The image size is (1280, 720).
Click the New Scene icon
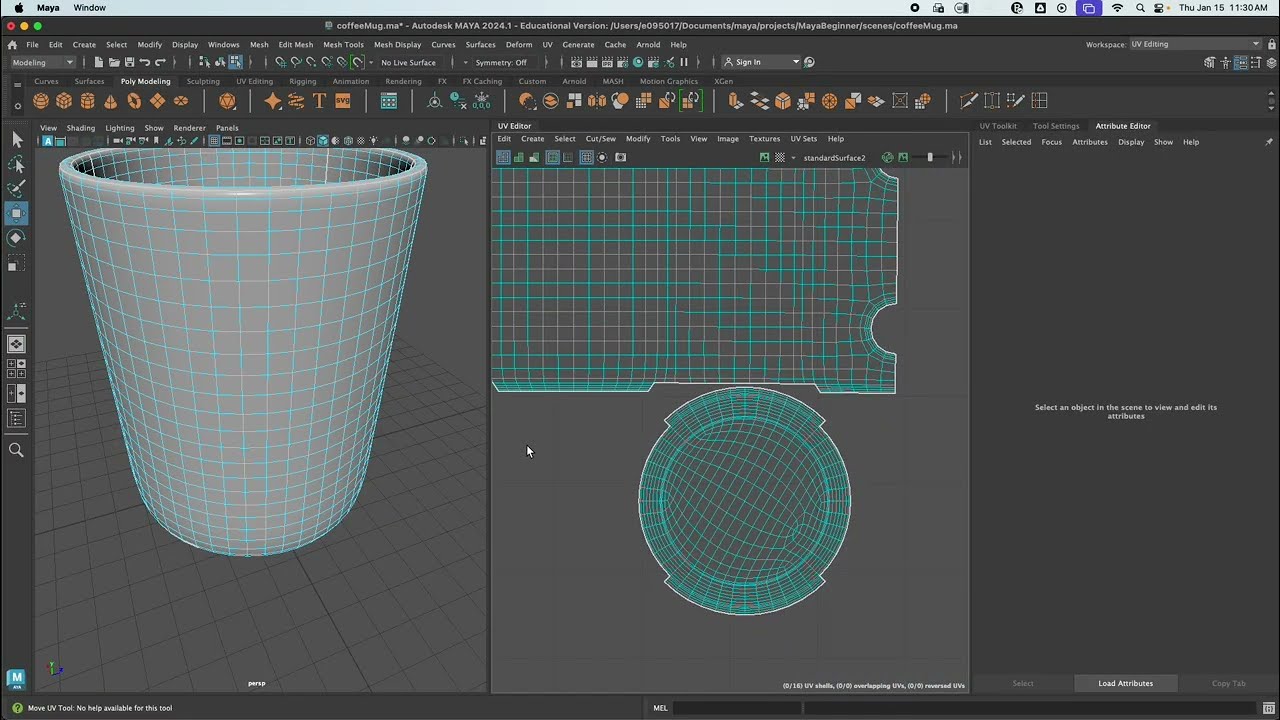pos(98,62)
